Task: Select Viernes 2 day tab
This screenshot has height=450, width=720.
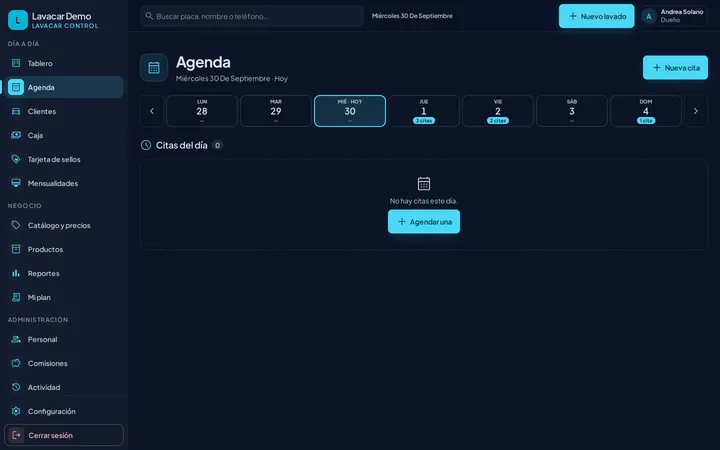Action: tap(498, 111)
